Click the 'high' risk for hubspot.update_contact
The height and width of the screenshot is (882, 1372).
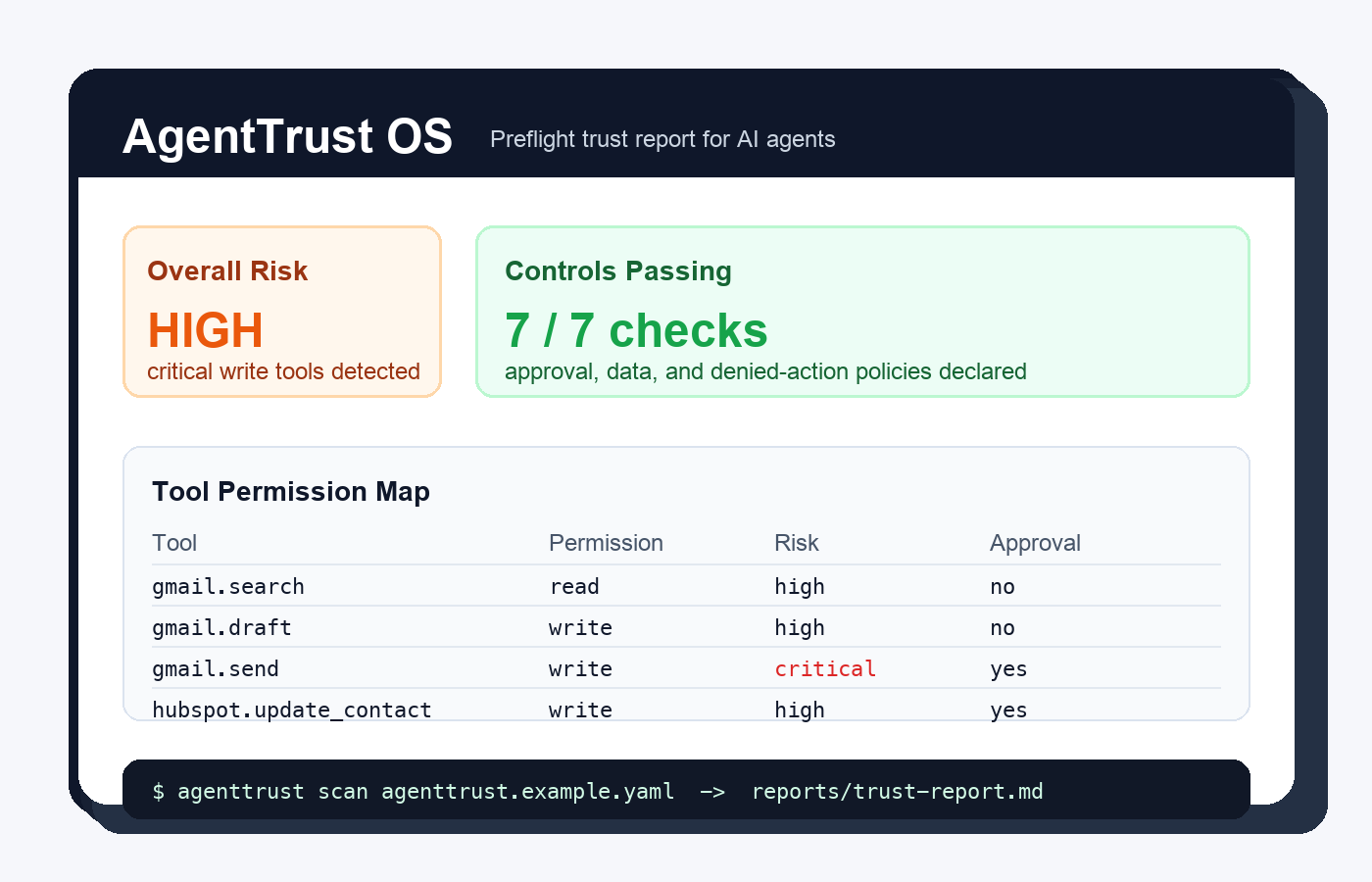click(x=800, y=710)
